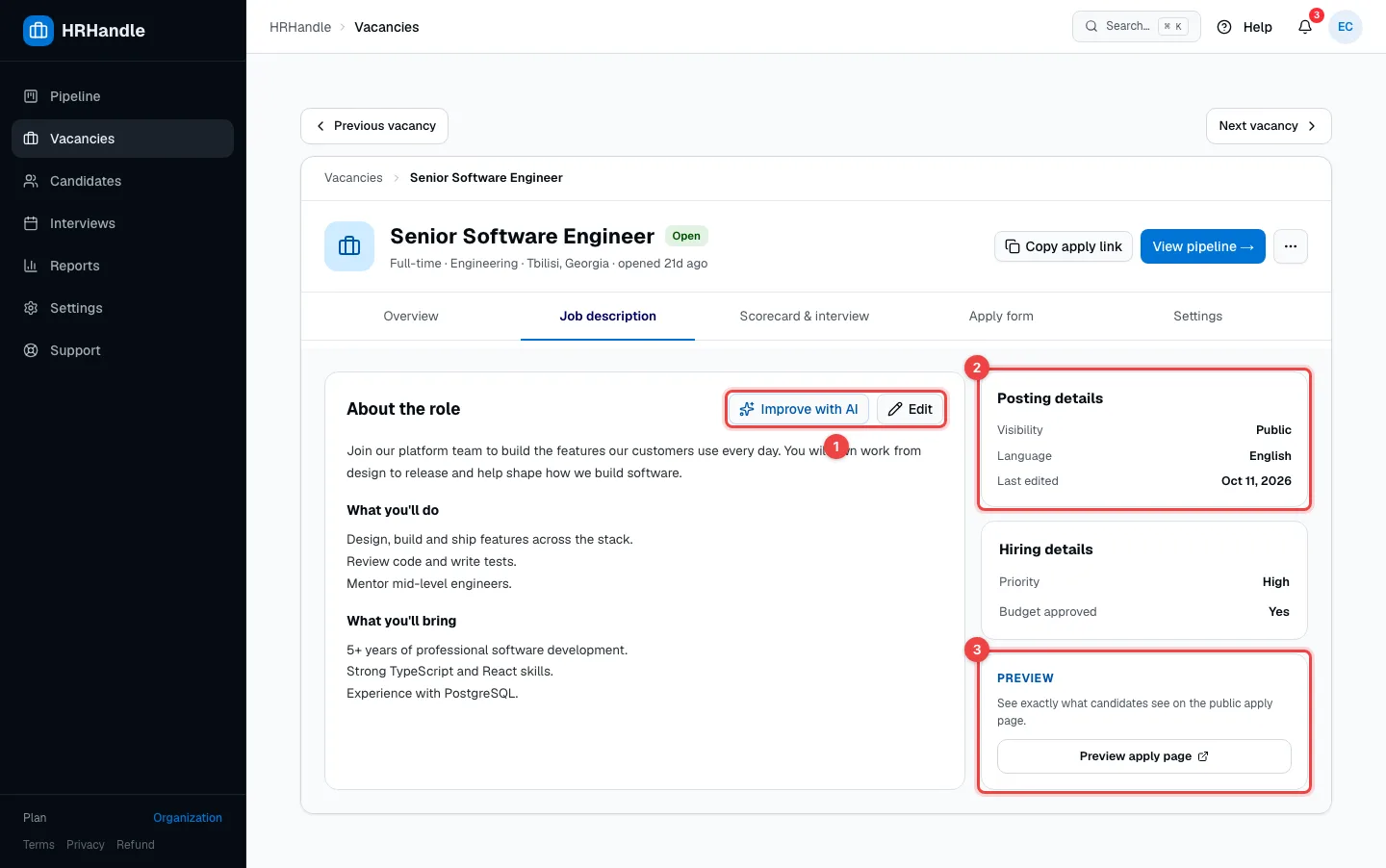Click the Last edited date Oct 11, 2026
The width and height of the screenshot is (1386, 868).
click(x=1256, y=481)
